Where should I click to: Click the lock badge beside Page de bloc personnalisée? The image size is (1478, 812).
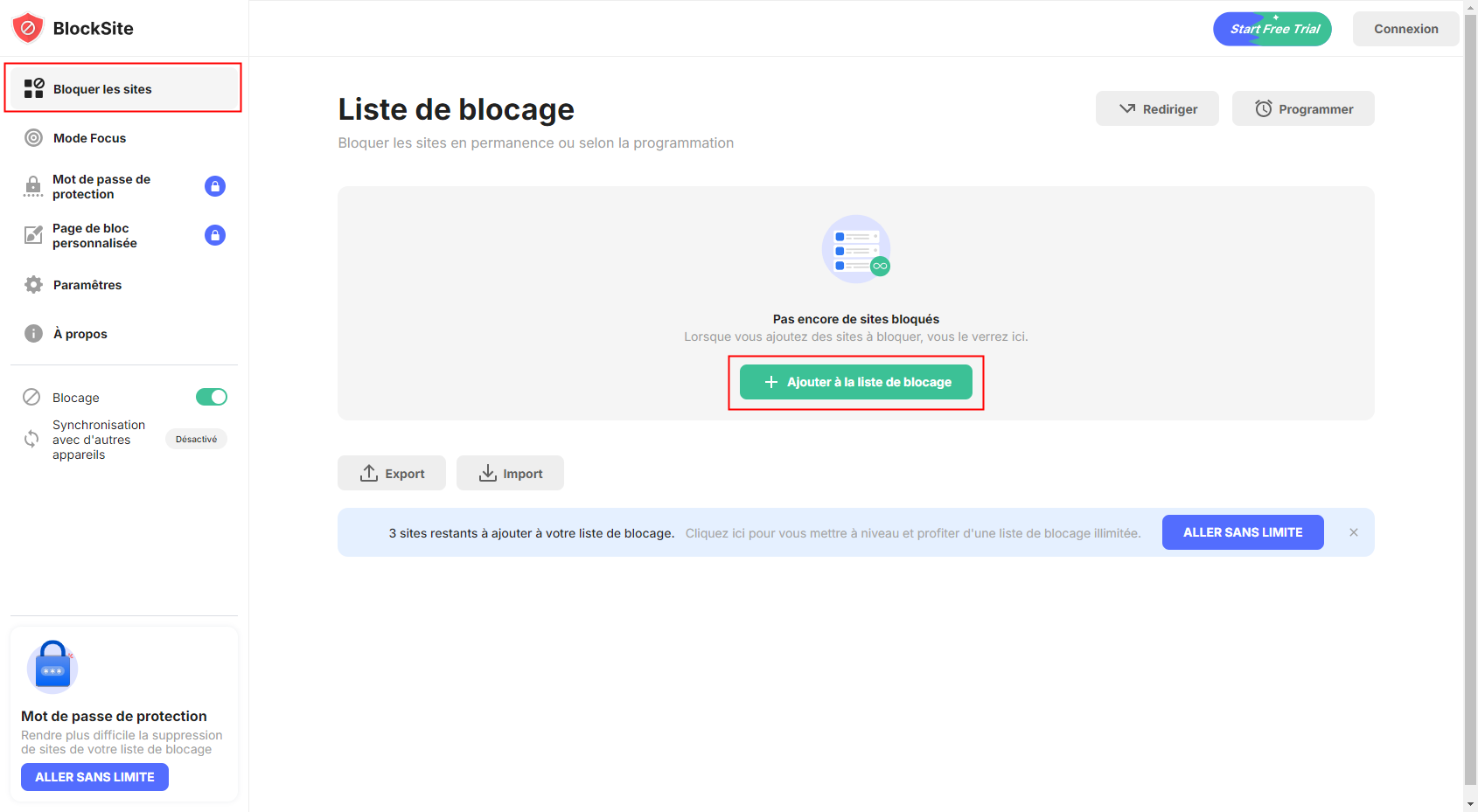coord(215,235)
